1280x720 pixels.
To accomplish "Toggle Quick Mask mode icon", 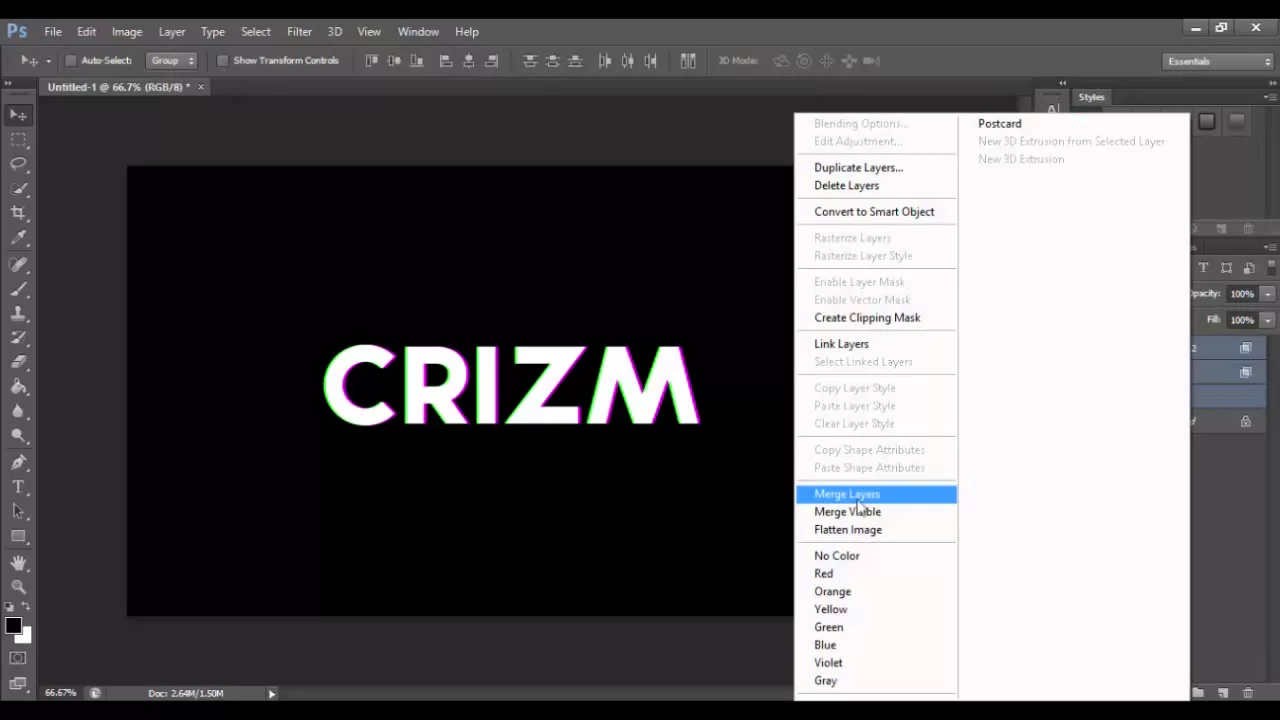I will coord(18,658).
